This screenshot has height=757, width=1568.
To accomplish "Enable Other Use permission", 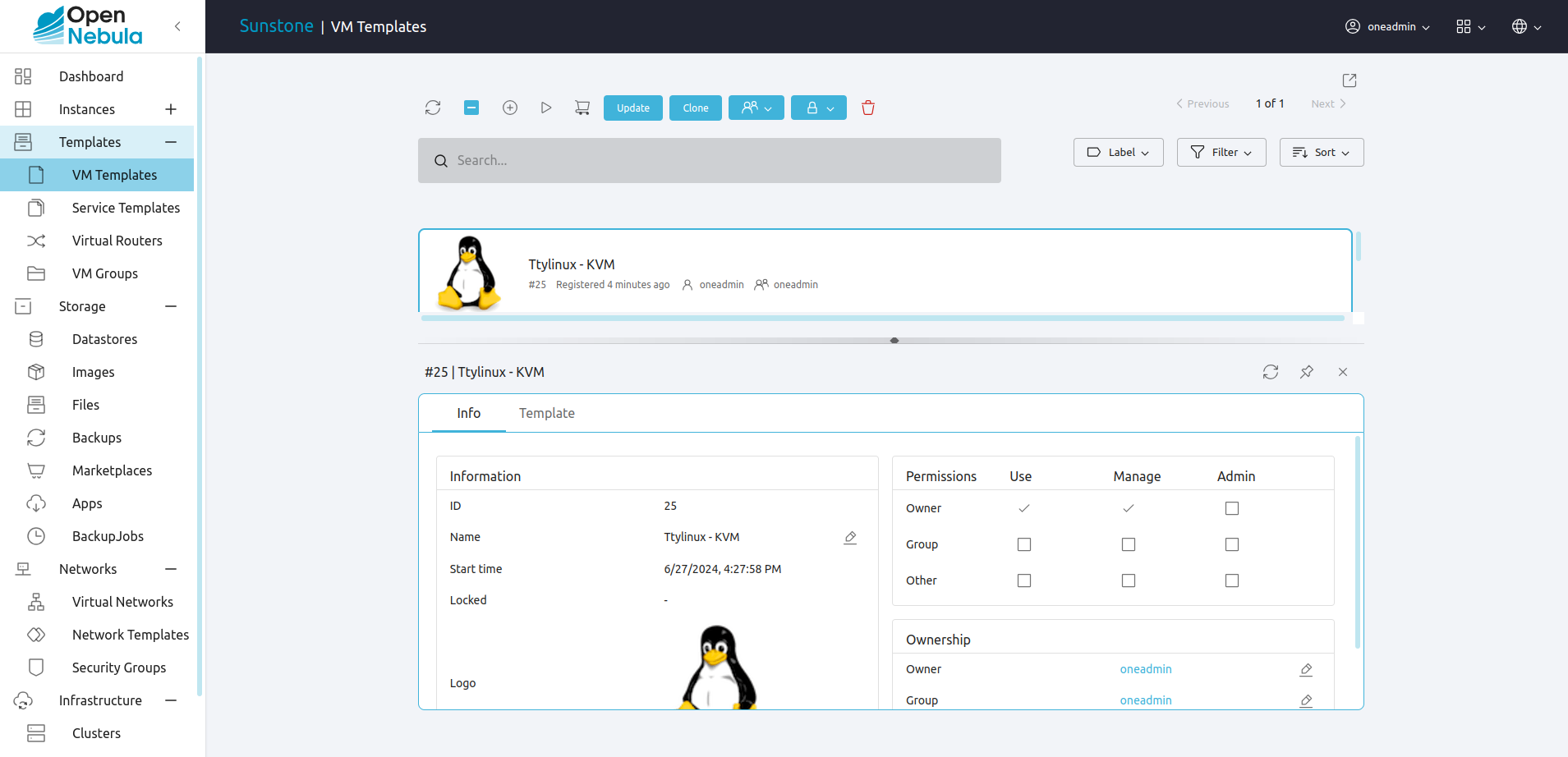I will point(1024,580).
